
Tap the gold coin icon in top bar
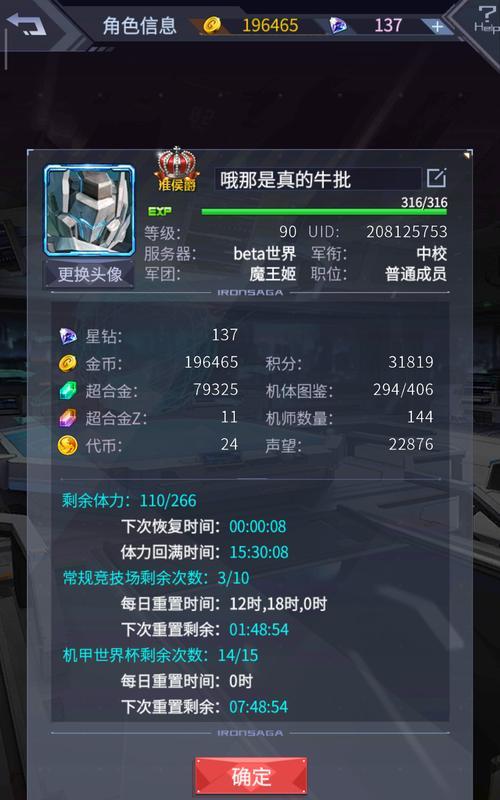pyautogui.click(x=212, y=25)
